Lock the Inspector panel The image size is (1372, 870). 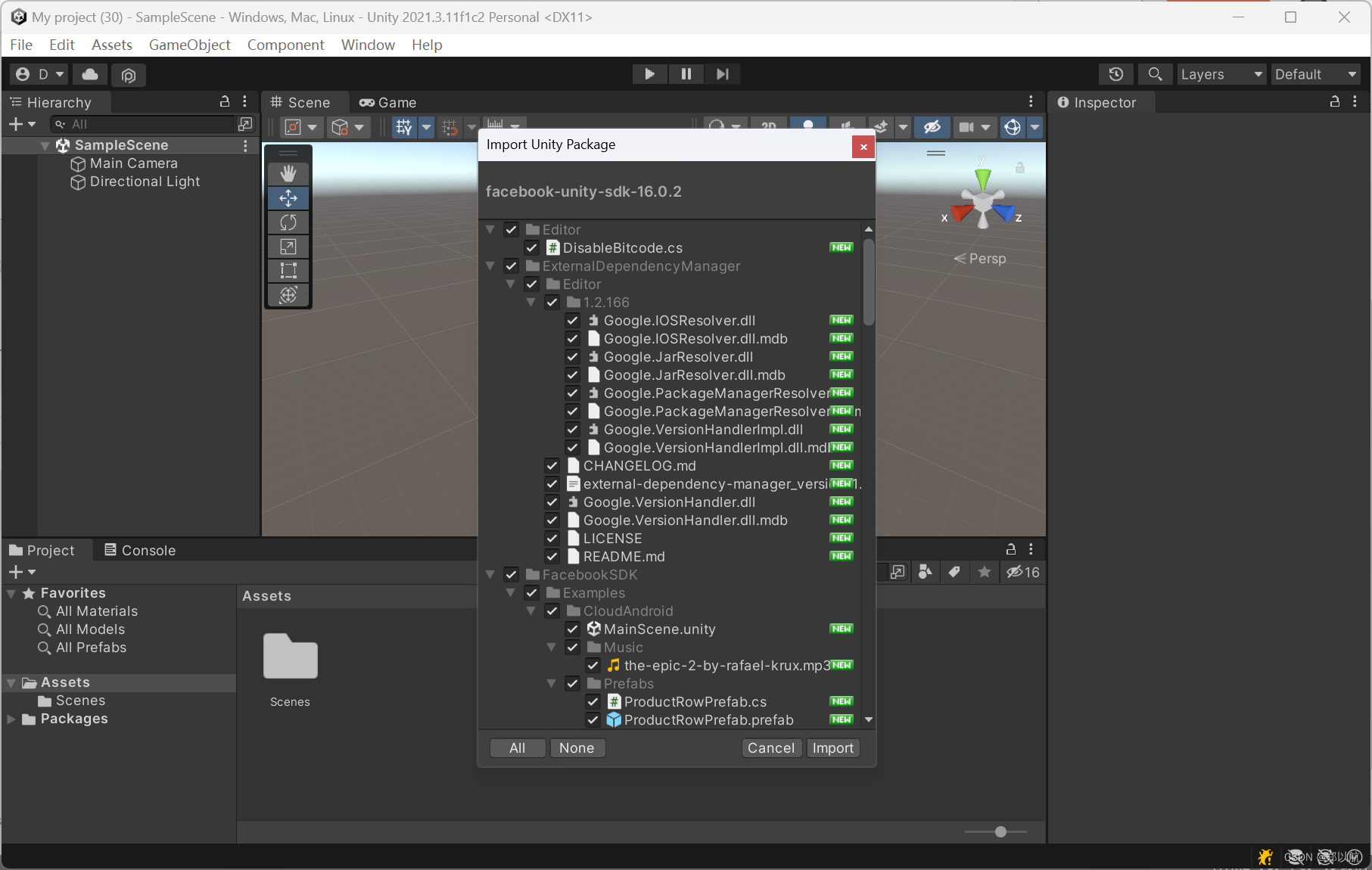[x=1335, y=101]
